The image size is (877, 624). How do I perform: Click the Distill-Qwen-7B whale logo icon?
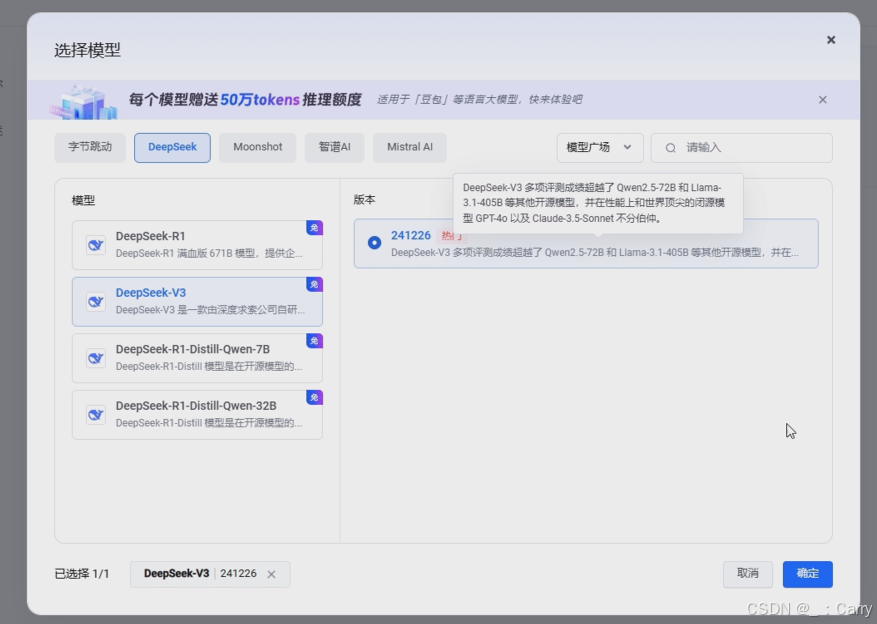click(x=96, y=358)
